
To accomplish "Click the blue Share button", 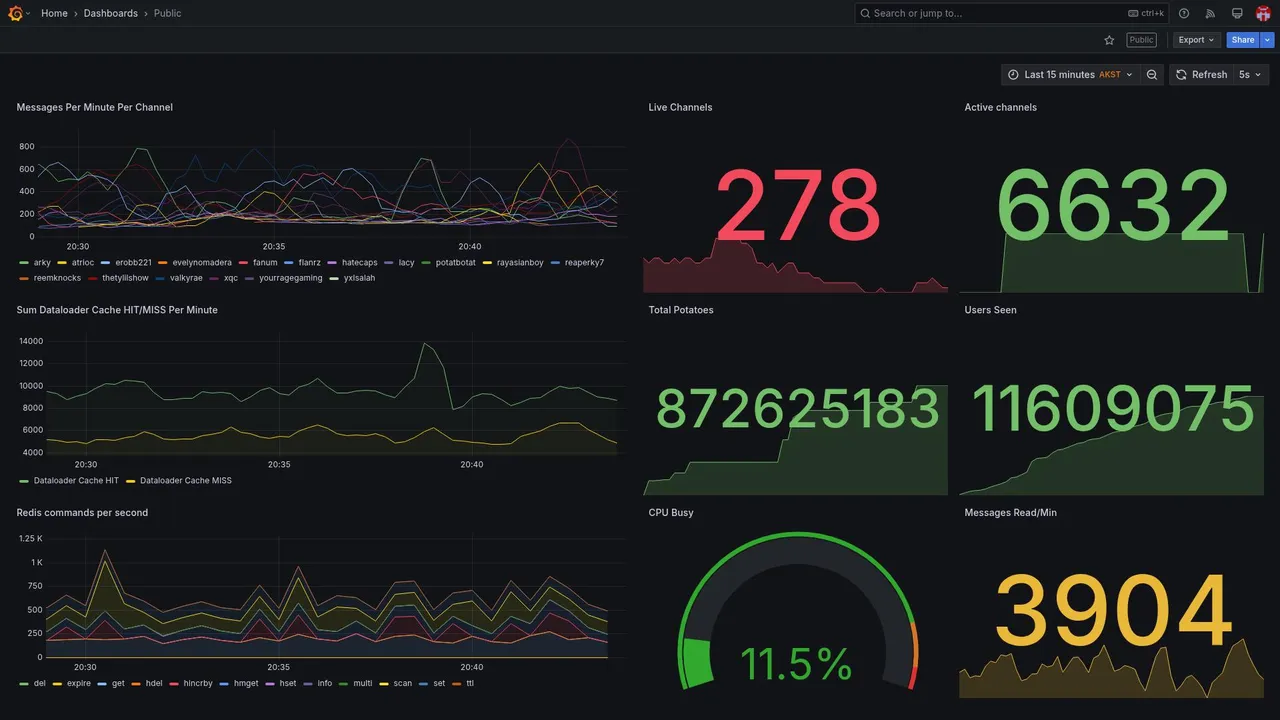I will coord(1243,40).
